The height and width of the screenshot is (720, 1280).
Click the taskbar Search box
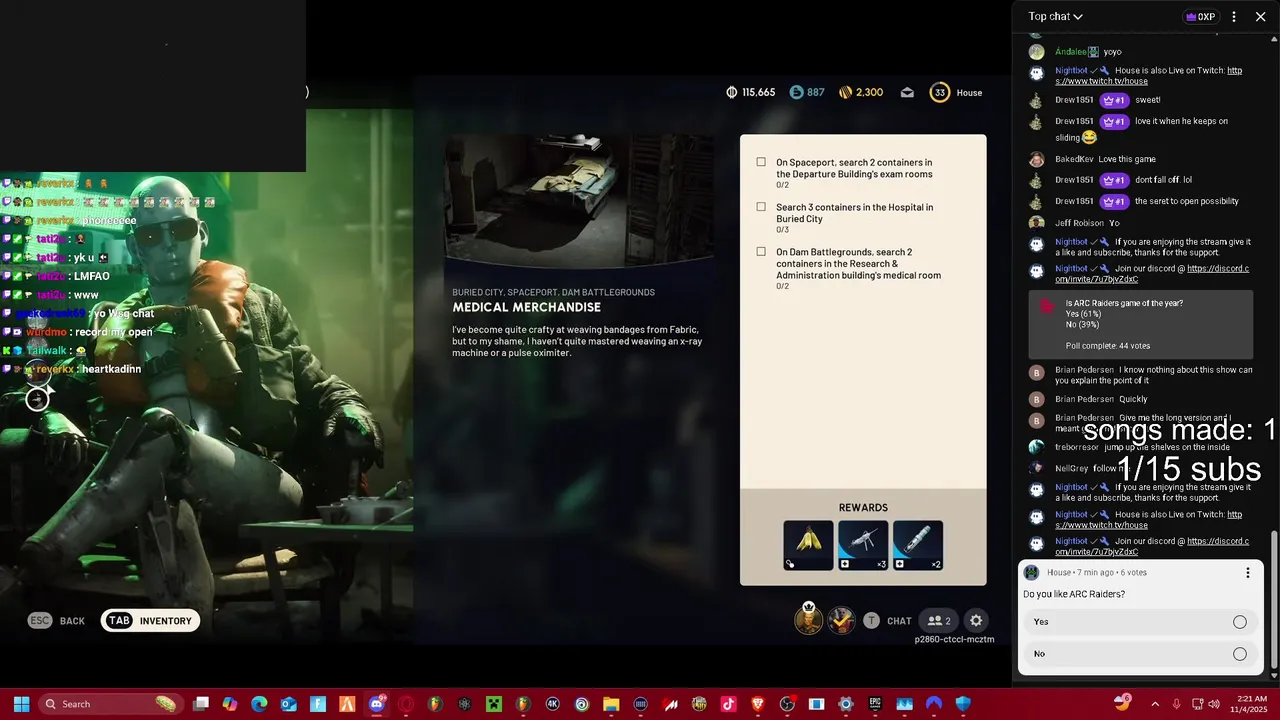pos(111,704)
